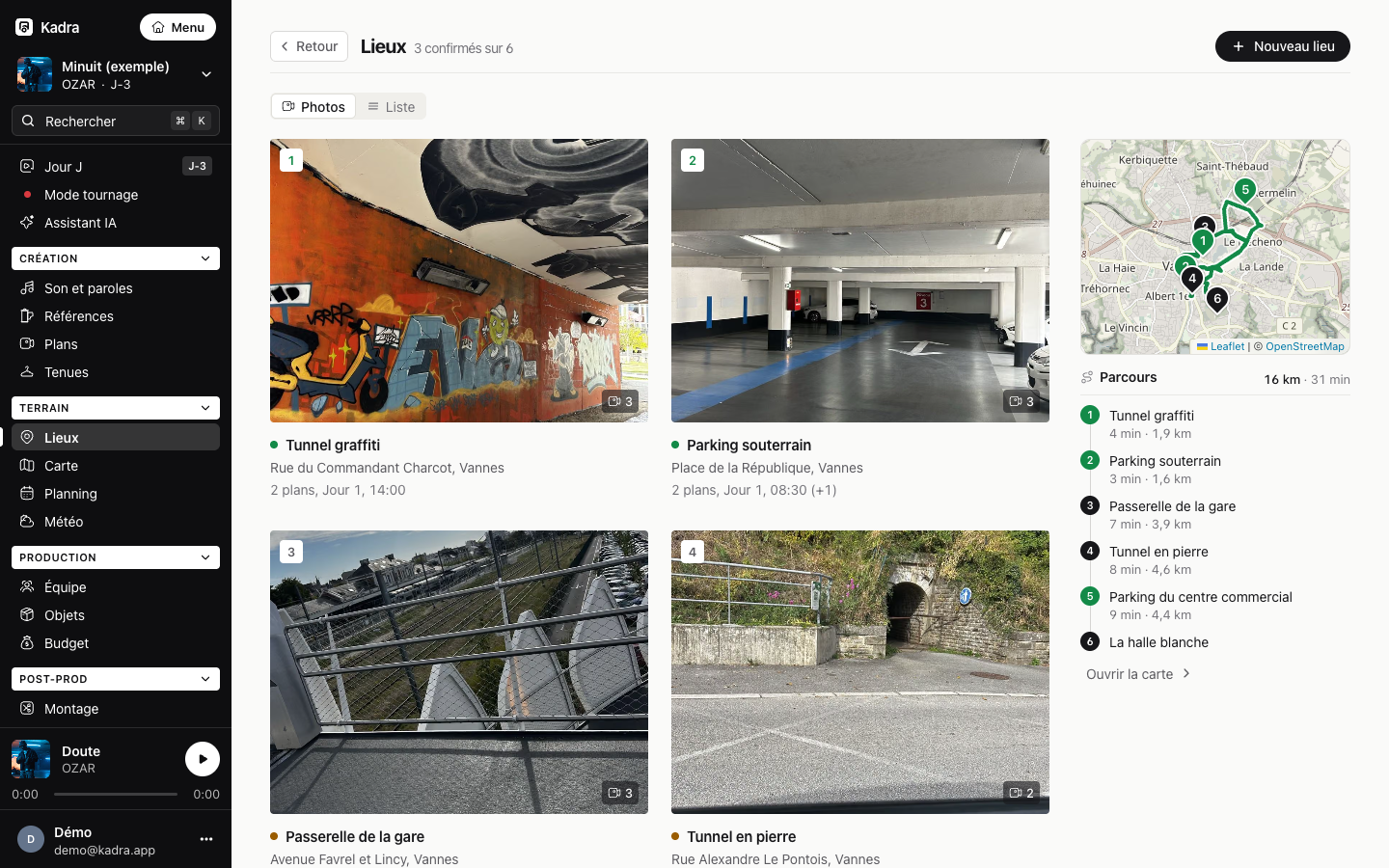
Task: Collapse the POST-PROD section
Action: click(x=116, y=679)
